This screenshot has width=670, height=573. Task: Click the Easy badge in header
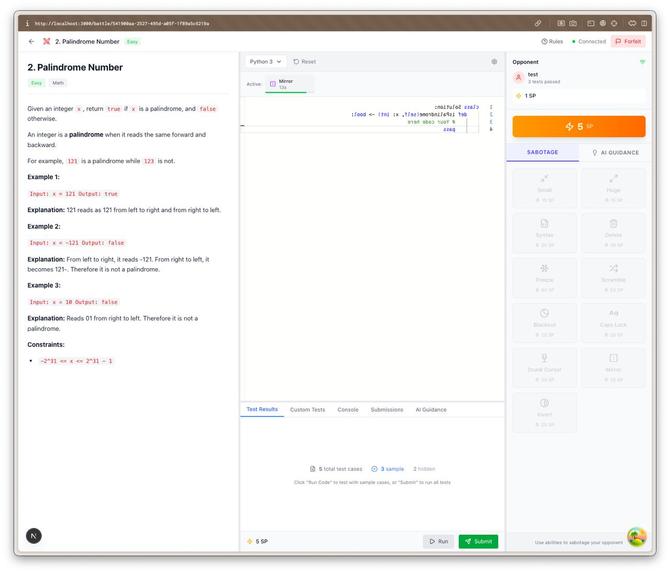click(132, 41)
